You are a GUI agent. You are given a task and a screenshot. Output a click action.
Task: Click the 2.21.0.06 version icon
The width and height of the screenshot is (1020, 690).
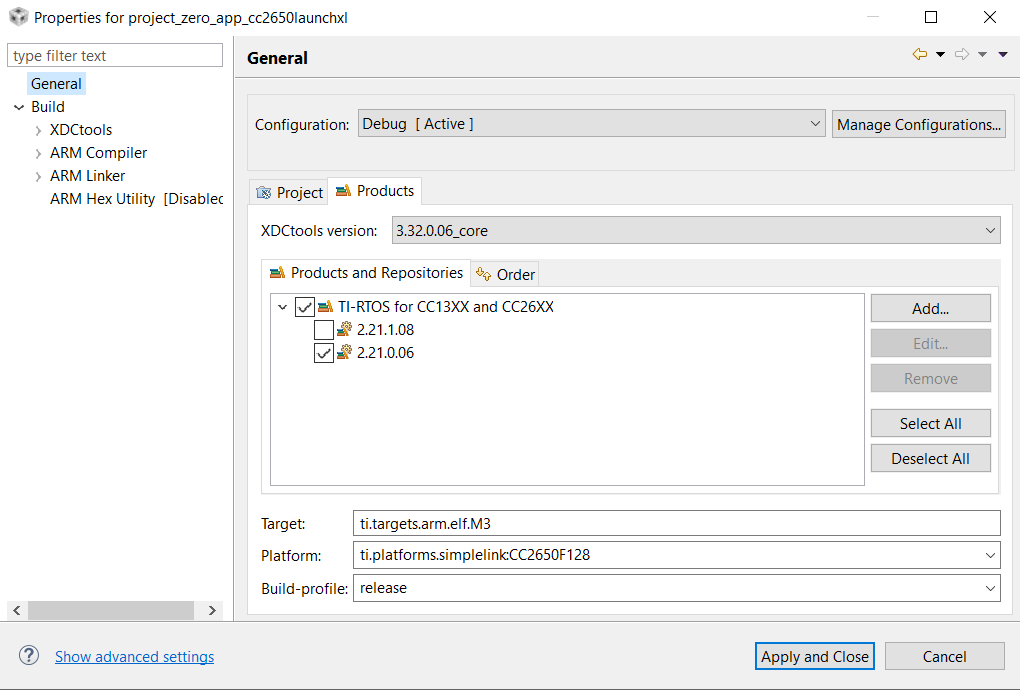tap(344, 352)
